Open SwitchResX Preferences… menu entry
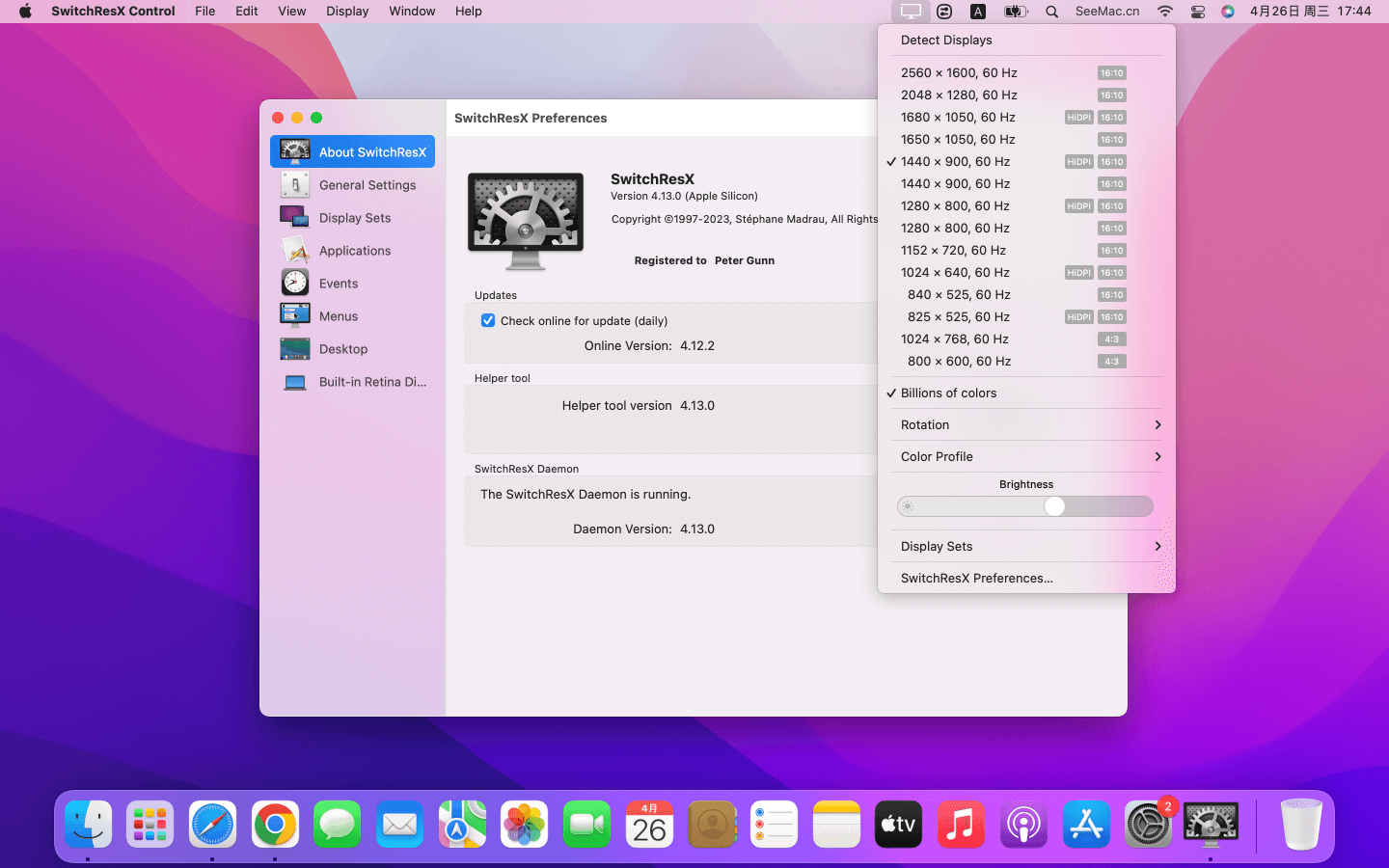This screenshot has height=868, width=1389. (1026, 578)
